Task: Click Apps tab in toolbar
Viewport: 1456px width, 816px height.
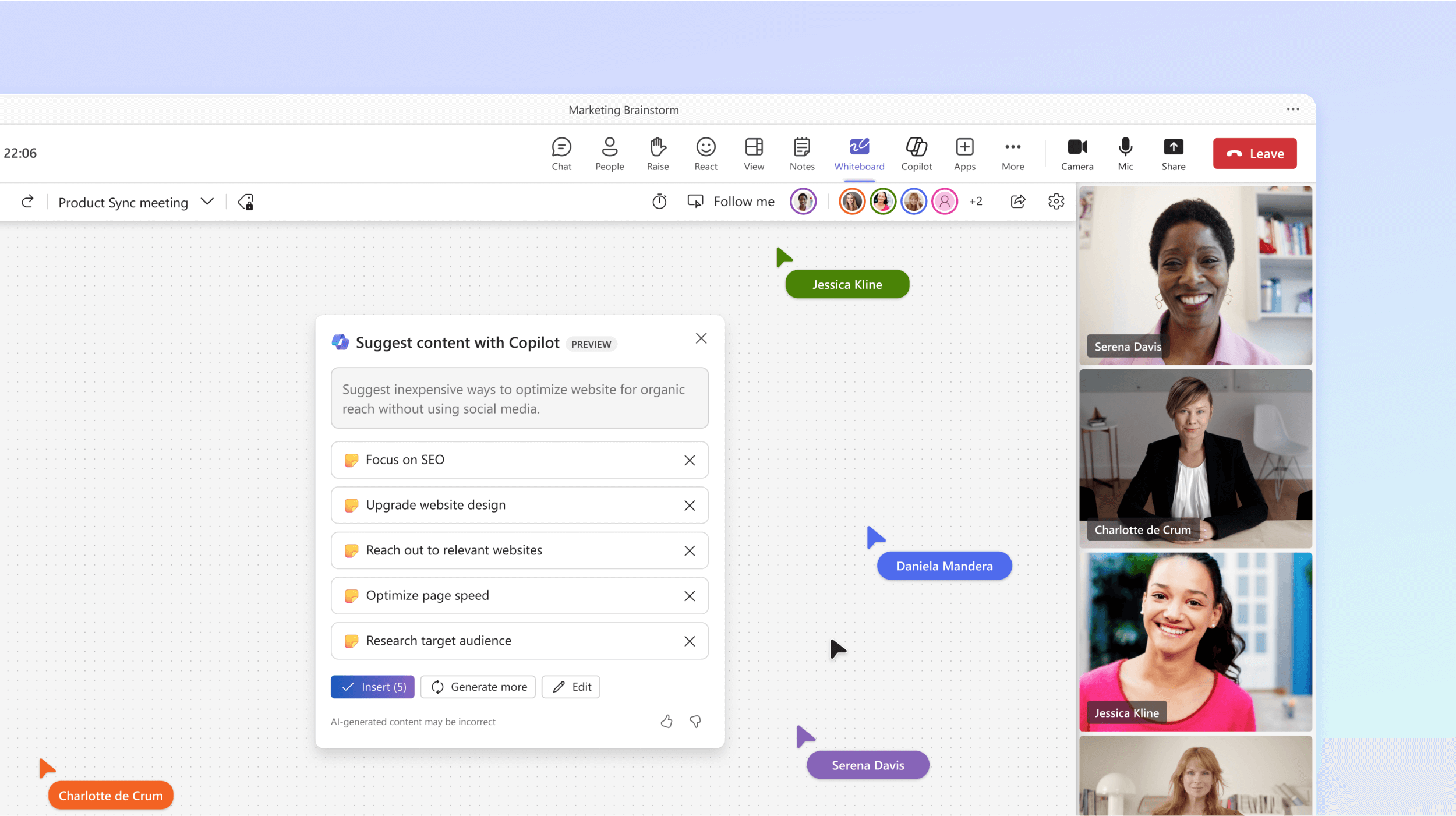Action: pos(964,153)
